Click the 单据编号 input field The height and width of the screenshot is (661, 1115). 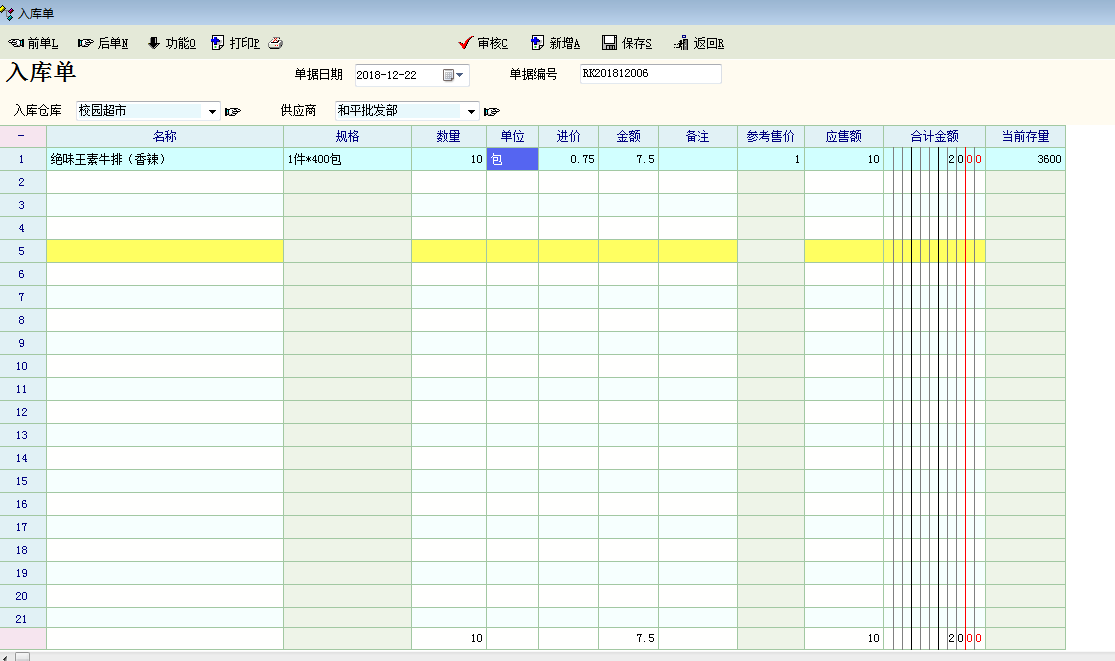coord(649,74)
